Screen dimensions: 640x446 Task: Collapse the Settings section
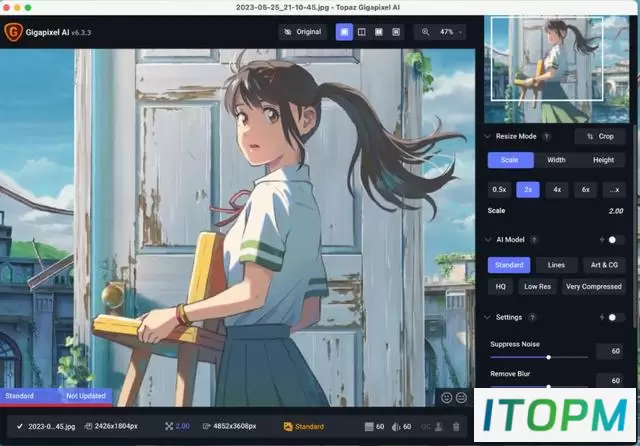[488, 317]
